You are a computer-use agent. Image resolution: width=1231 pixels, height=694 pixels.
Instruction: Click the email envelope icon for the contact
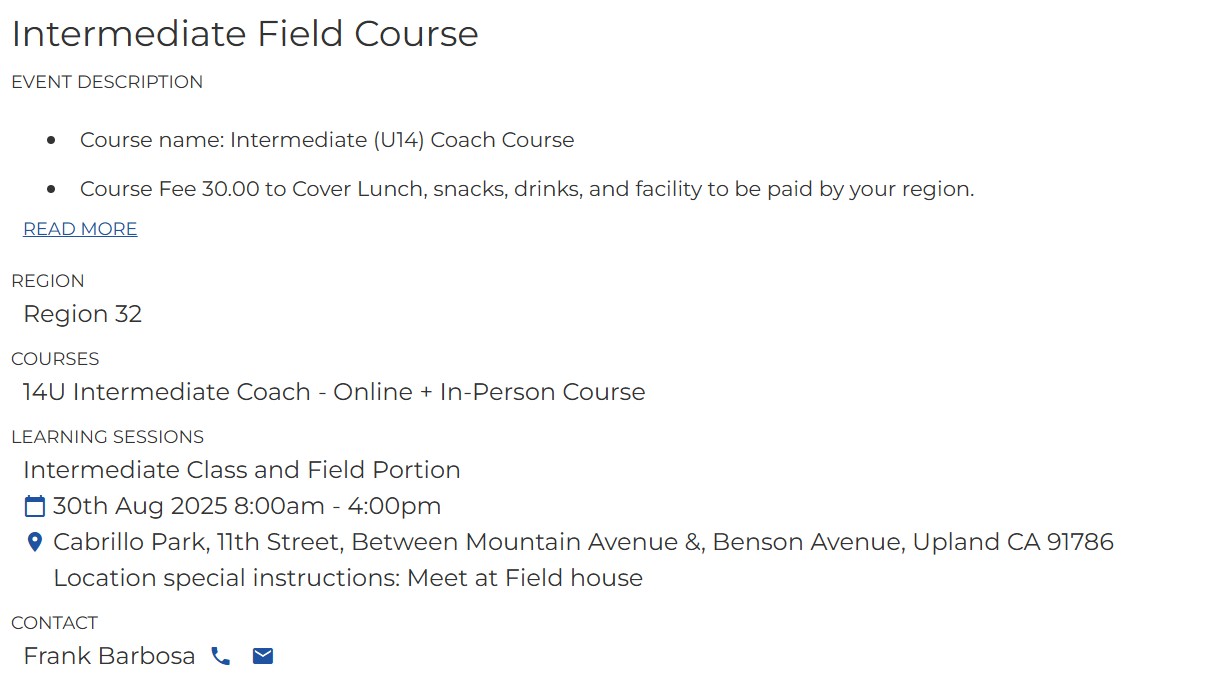(263, 656)
